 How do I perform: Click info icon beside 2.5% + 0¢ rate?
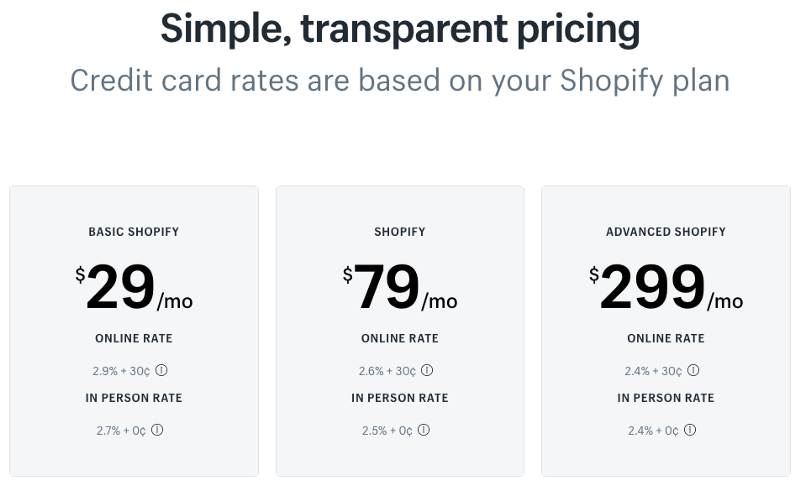click(423, 430)
